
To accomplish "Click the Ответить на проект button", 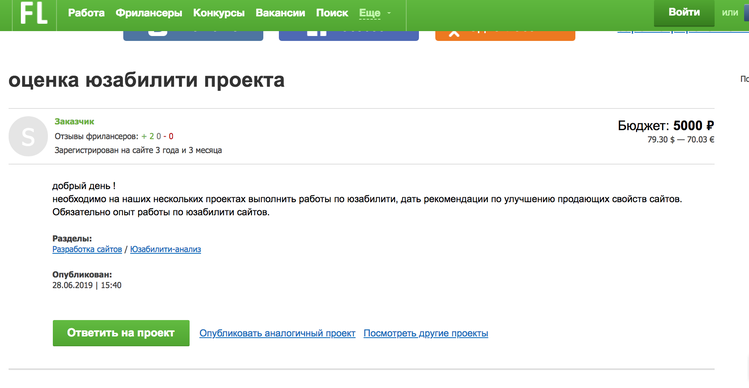I will tap(121, 333).
